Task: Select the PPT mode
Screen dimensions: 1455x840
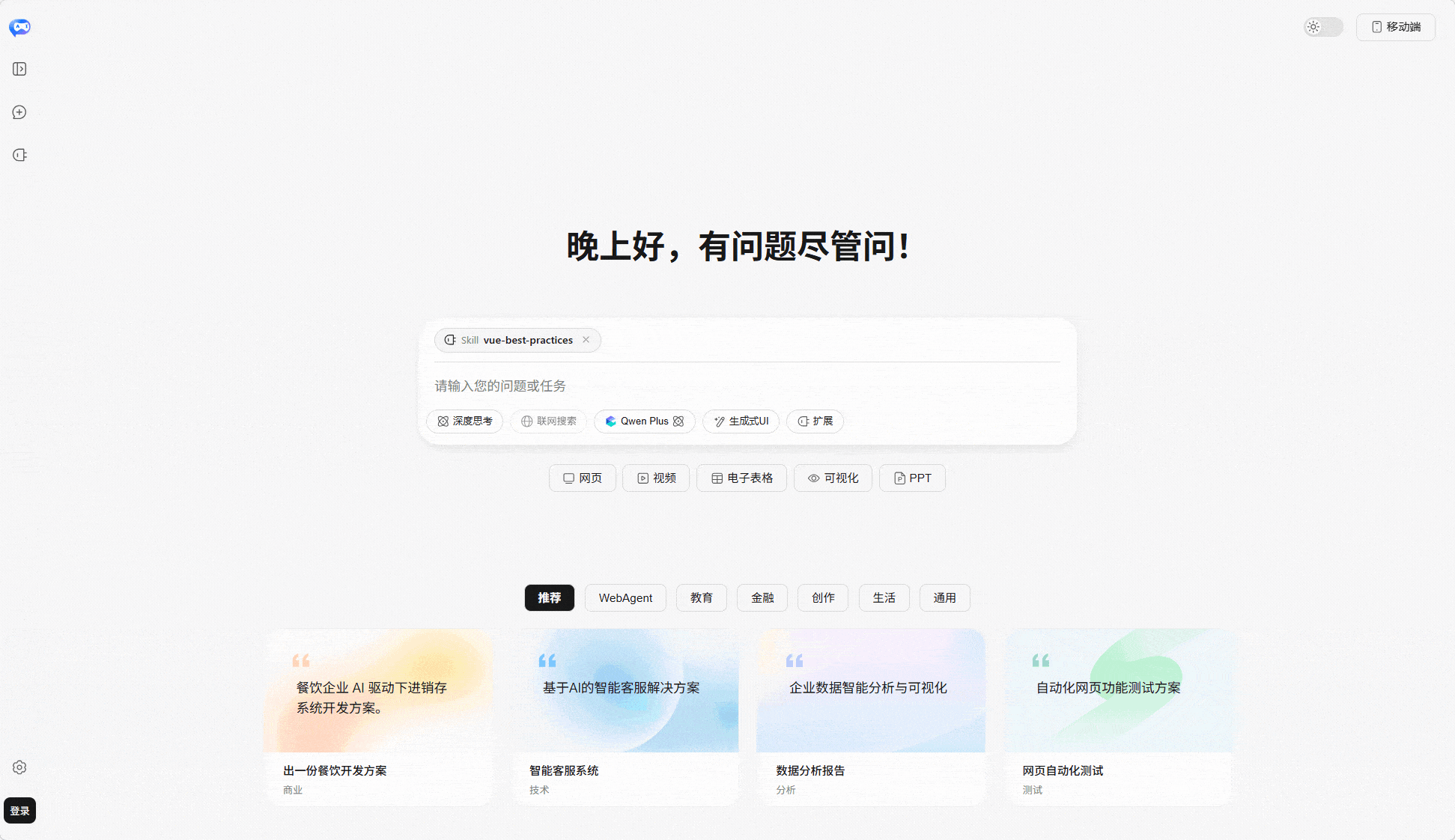Action: pyautogui.click(x=912, y=478)
